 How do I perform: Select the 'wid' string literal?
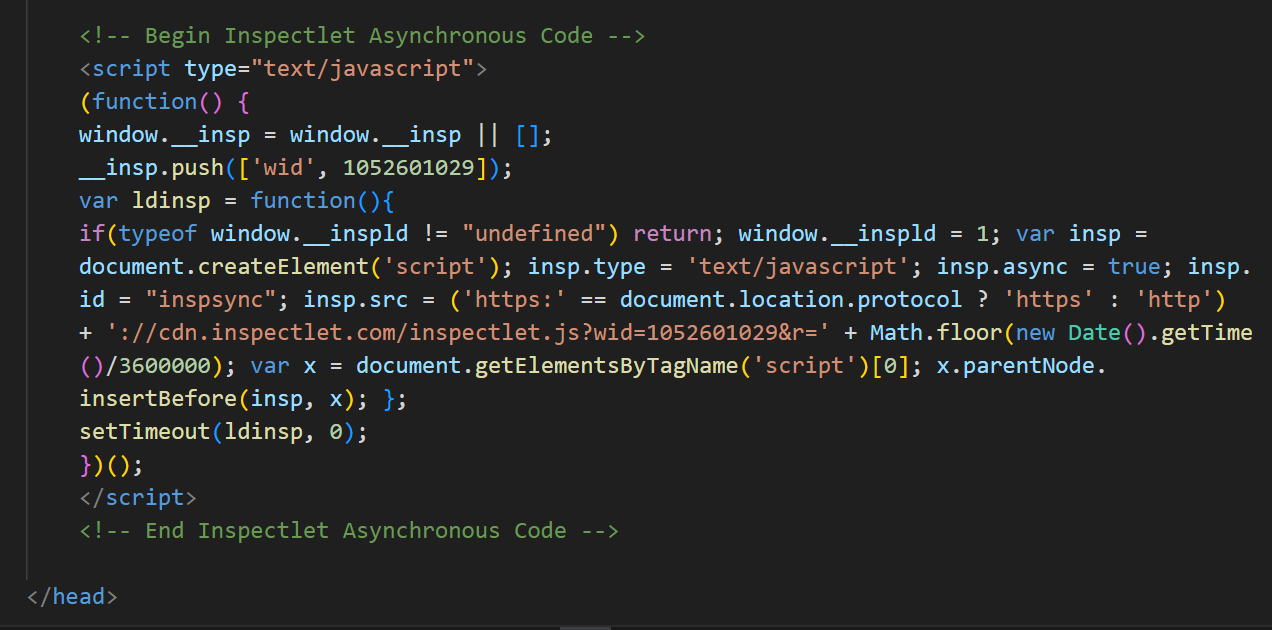pos(281,167)
